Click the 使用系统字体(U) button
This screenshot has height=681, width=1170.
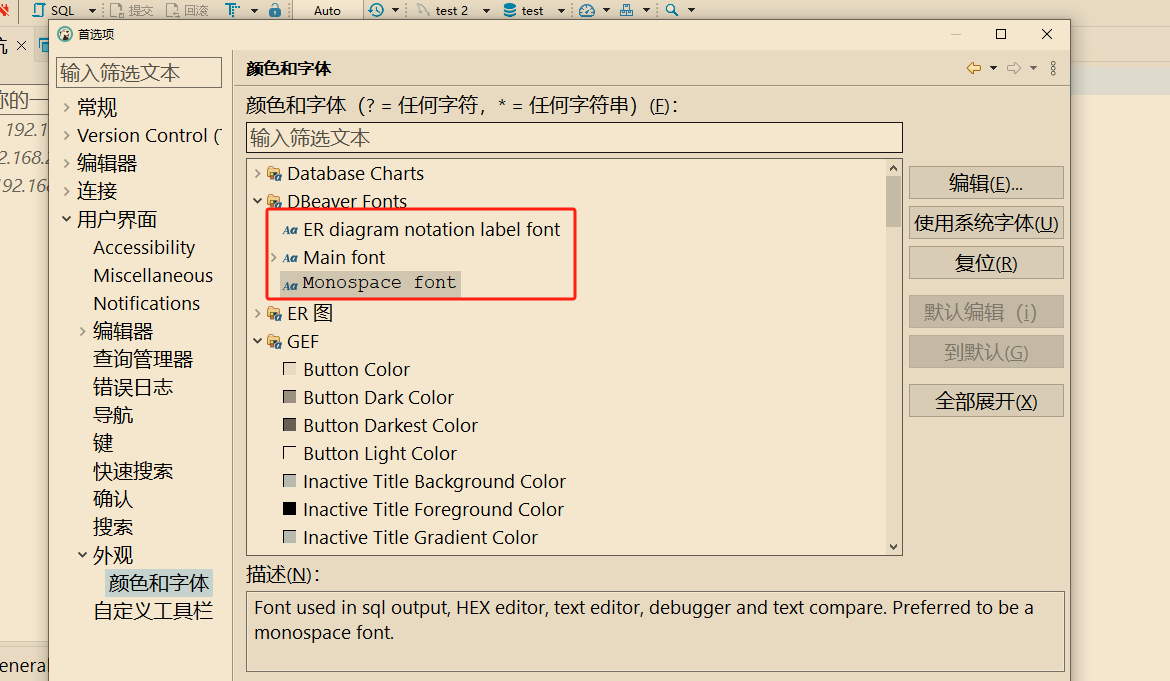pos(986,223)
